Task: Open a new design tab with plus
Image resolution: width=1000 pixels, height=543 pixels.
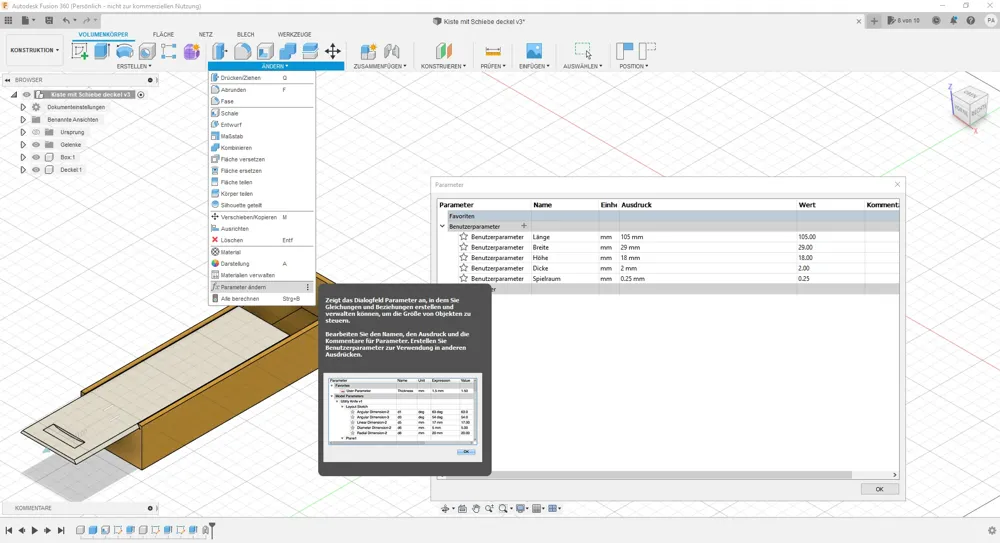Action: (874, 21)
